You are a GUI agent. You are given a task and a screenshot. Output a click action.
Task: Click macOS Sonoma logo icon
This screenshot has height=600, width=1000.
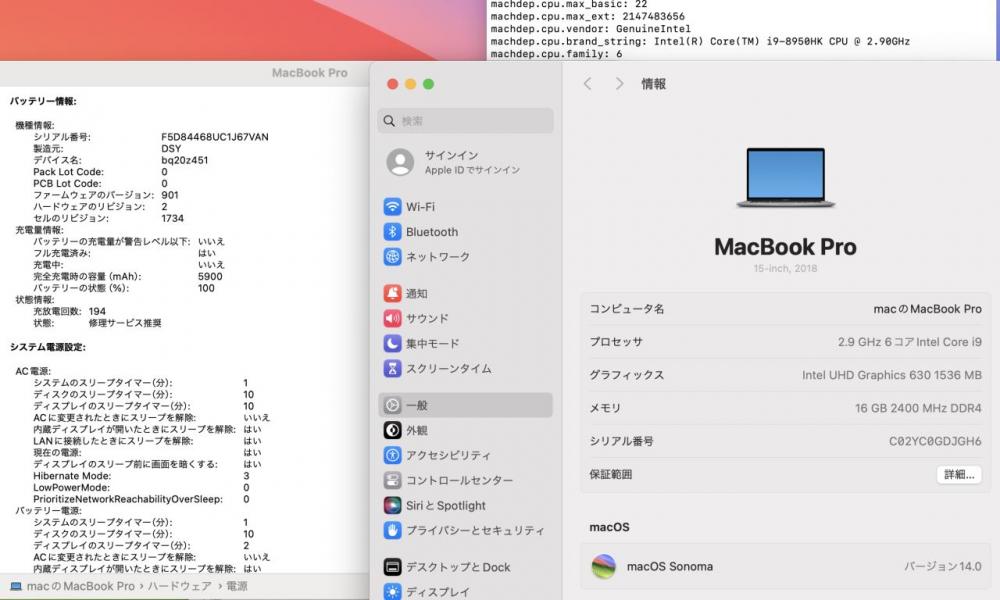(603, 566)
